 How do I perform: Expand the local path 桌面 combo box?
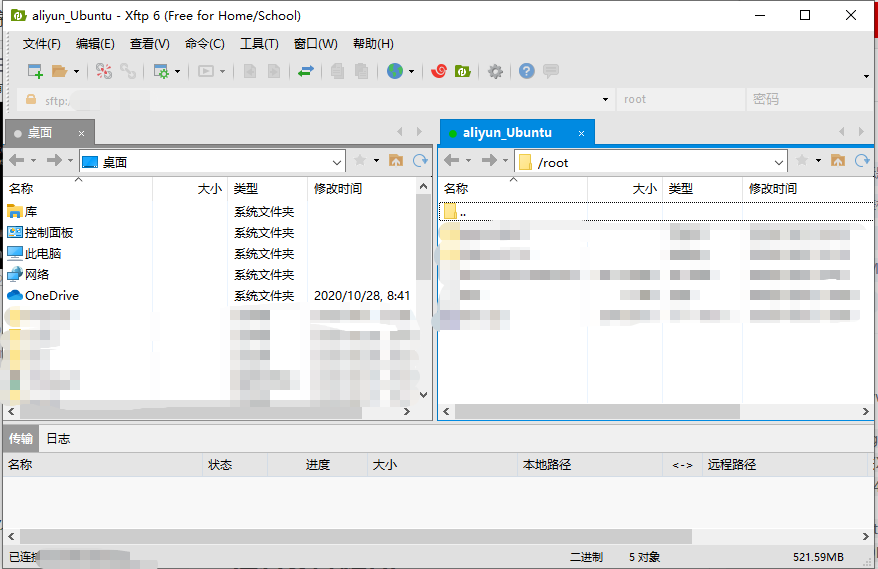[x=337, y=162]
